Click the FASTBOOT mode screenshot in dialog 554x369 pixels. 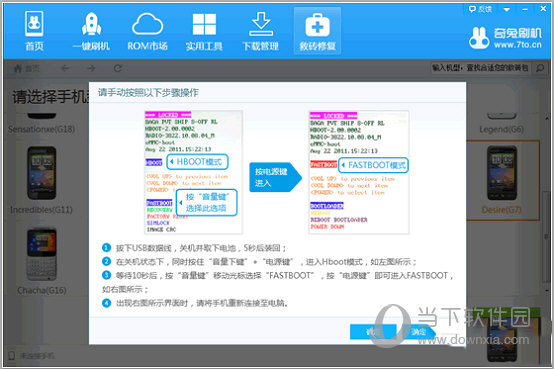click(359, 172)
